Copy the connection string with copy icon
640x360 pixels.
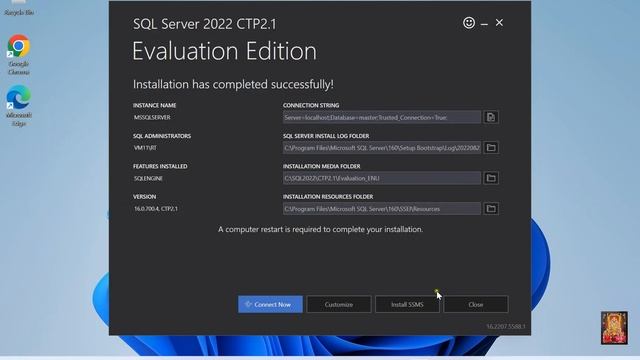(491, 118)
